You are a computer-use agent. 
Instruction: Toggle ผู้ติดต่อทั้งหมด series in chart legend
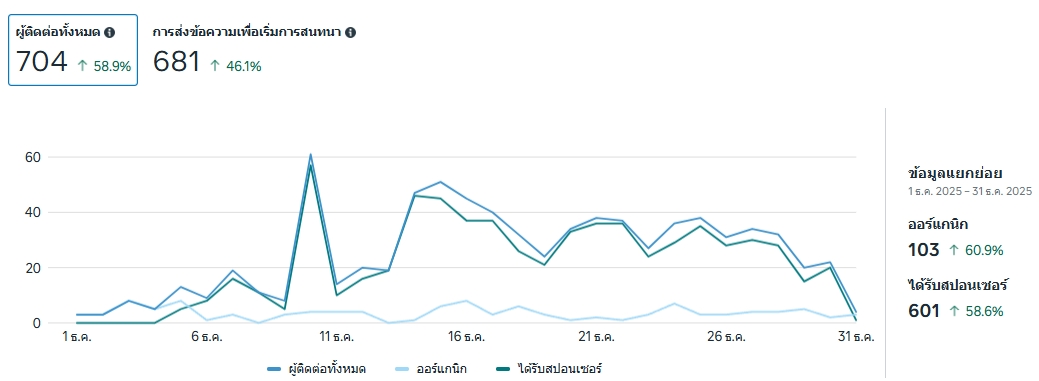[317, 369]
